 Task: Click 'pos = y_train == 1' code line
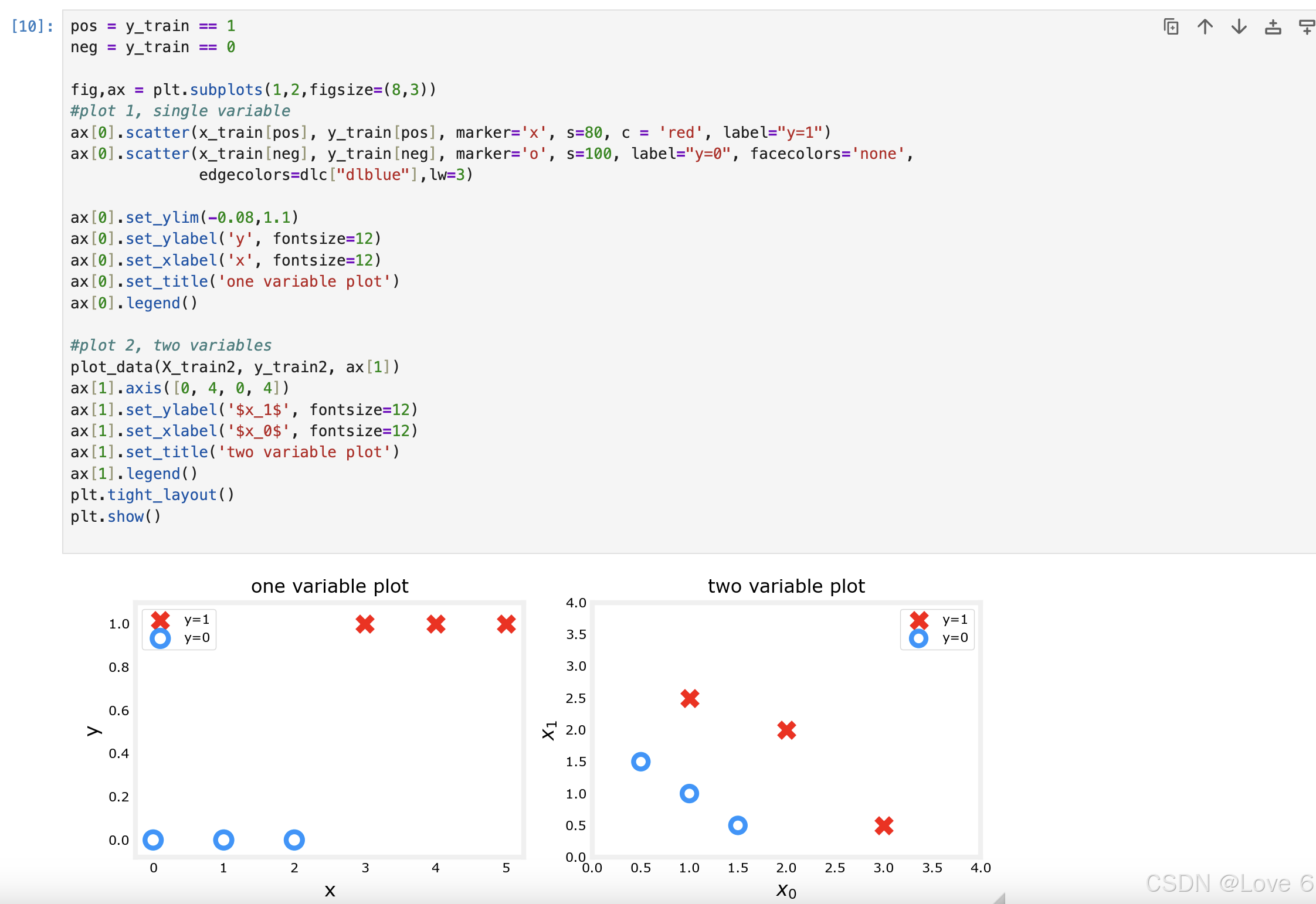click(x=152, y=26)
